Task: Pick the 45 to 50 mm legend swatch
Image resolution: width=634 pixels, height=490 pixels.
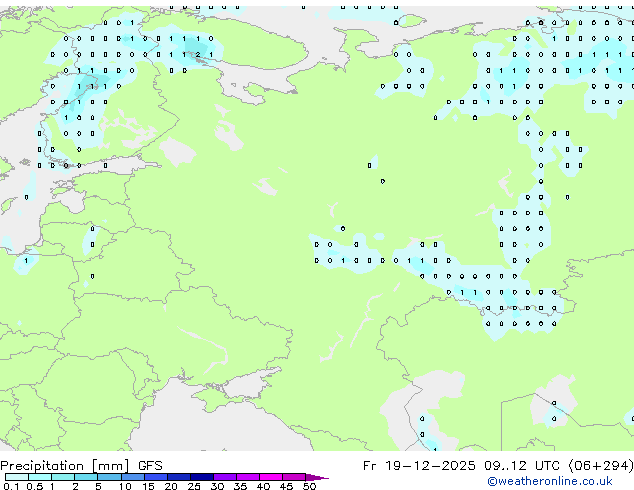Action: tap(294, 477)
